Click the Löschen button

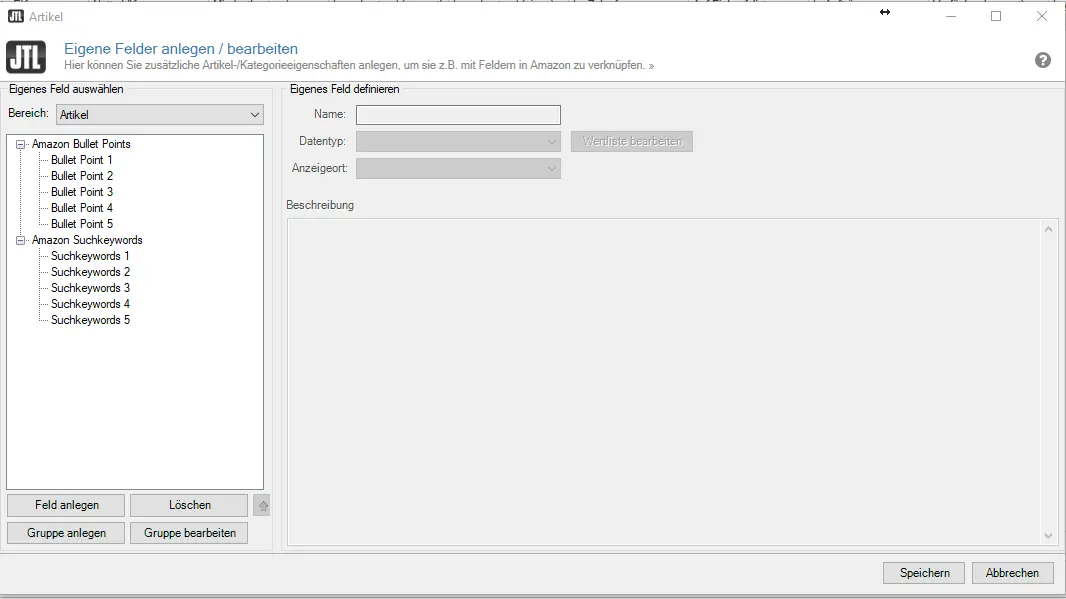click(x=189, y=505)
